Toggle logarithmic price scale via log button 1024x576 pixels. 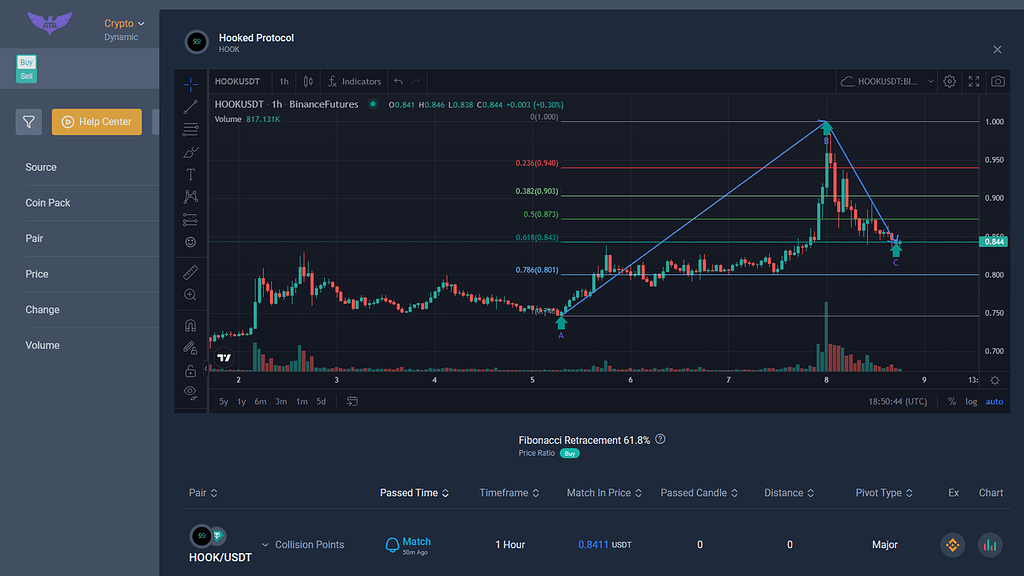click(x=969, y=401)
